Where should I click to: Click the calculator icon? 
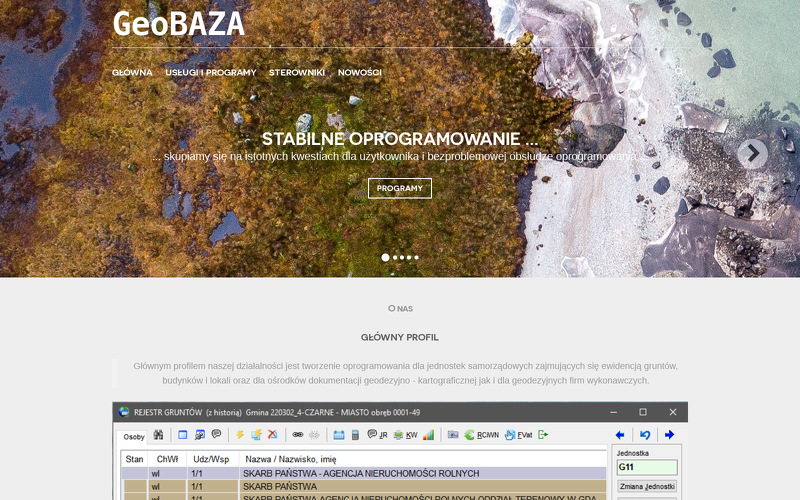356,435
